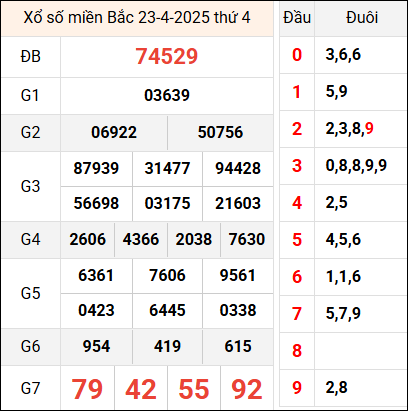The height and width of the screenshot is (411, 408).
Task: Select head digit 2 row in table
Action: click(343, 129)
